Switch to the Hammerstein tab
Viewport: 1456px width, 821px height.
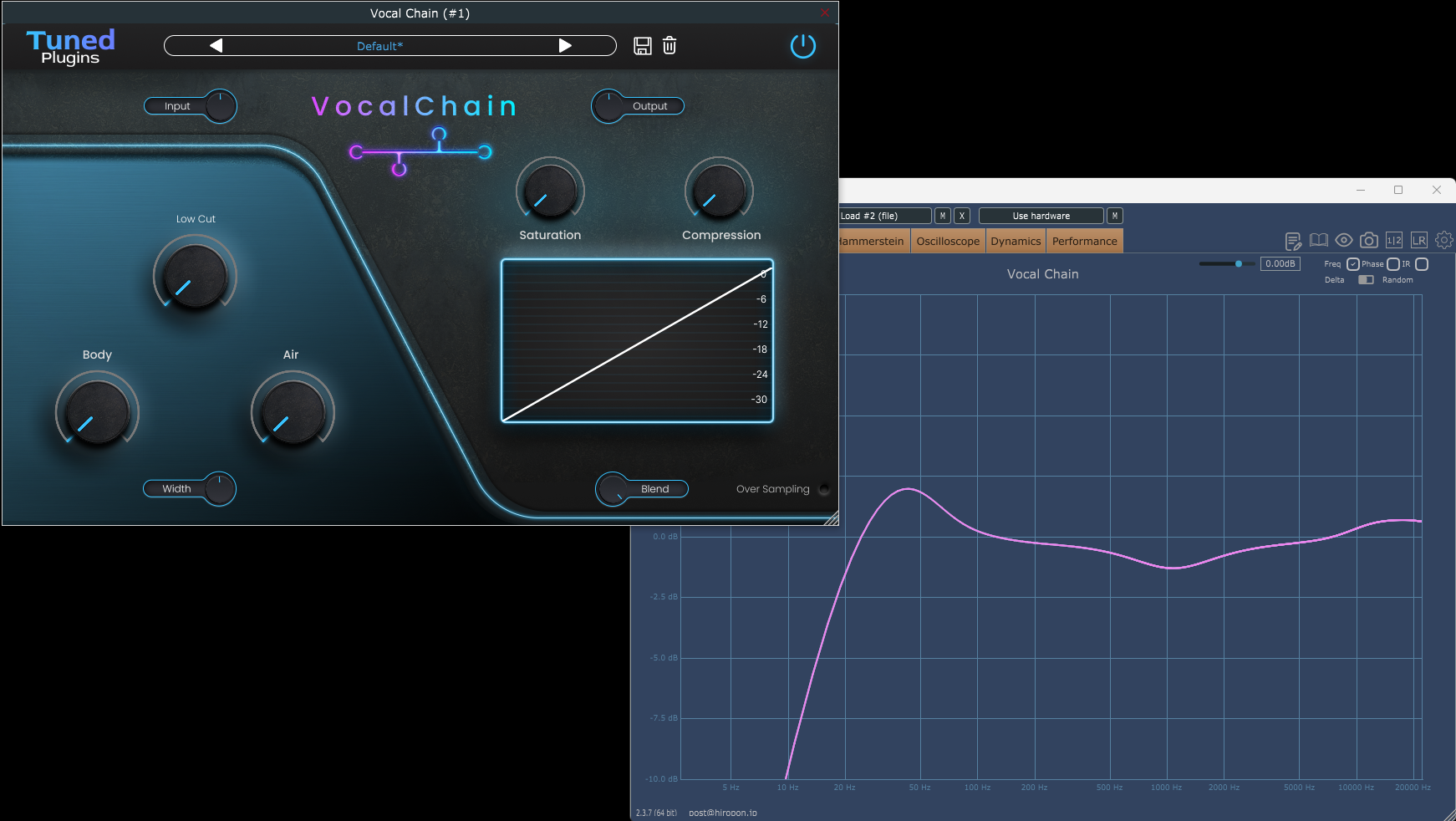pyautogui.click(x=873, y=241)
